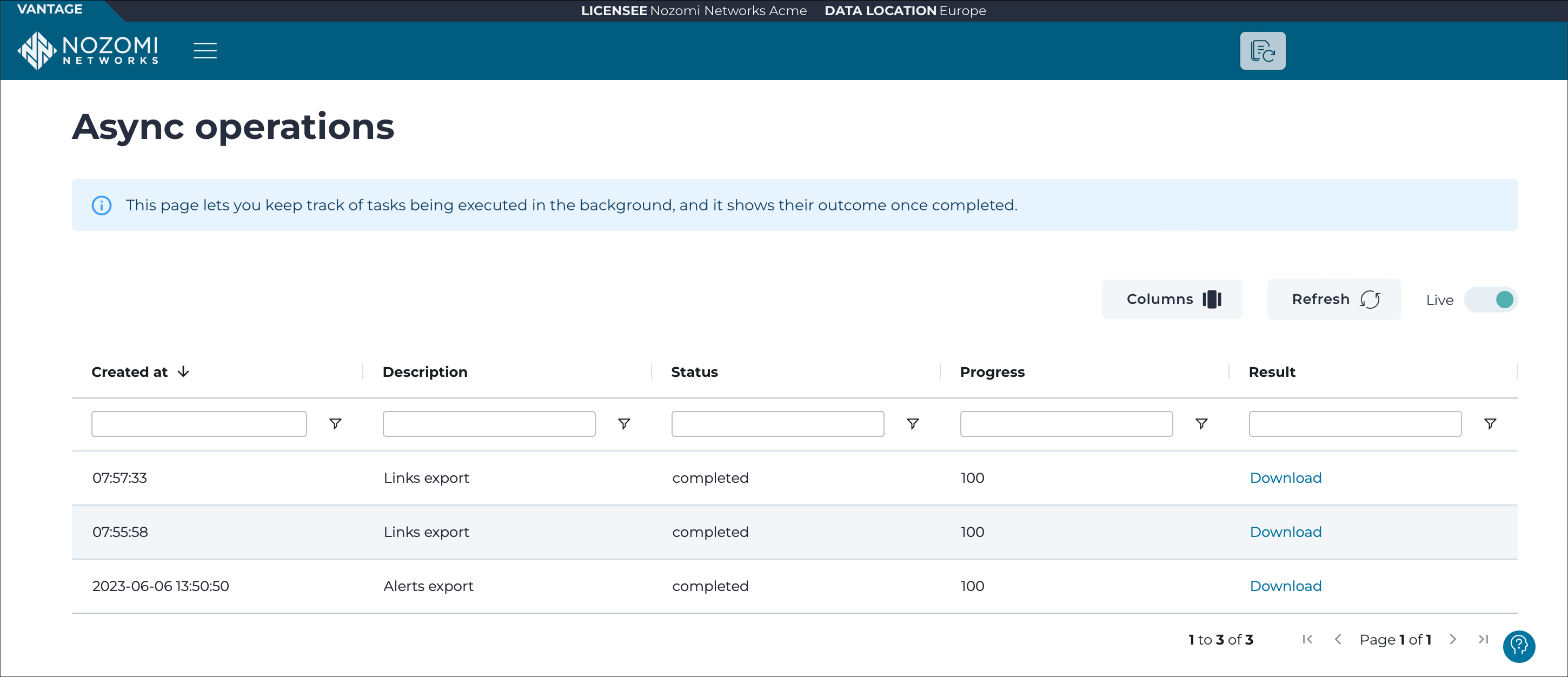This screenshot has width=1568, height=677.
Task: Click the Progress filter input
Action: click(x=1066, y=424)
